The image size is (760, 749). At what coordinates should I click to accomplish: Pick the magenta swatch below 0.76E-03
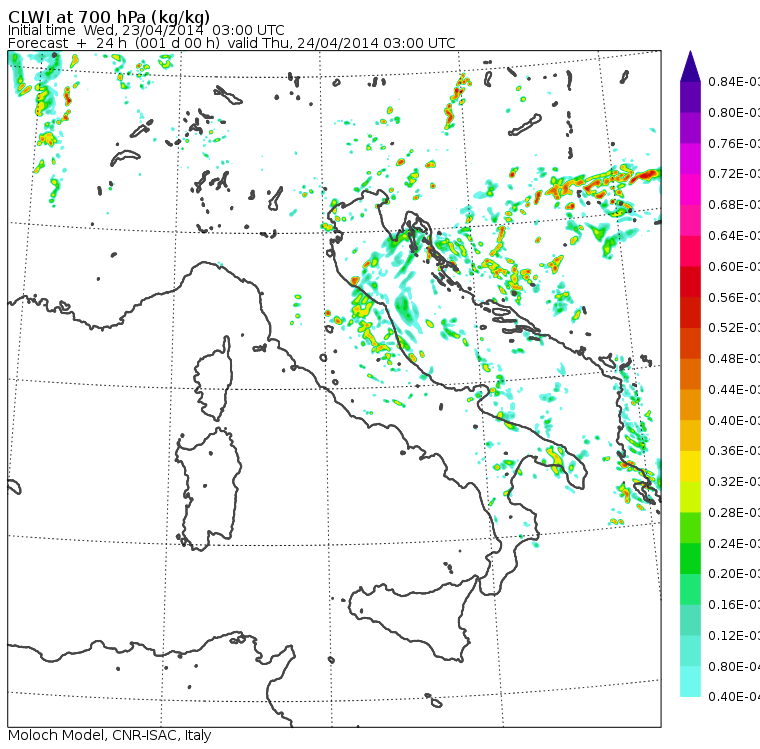pos(690,159)
